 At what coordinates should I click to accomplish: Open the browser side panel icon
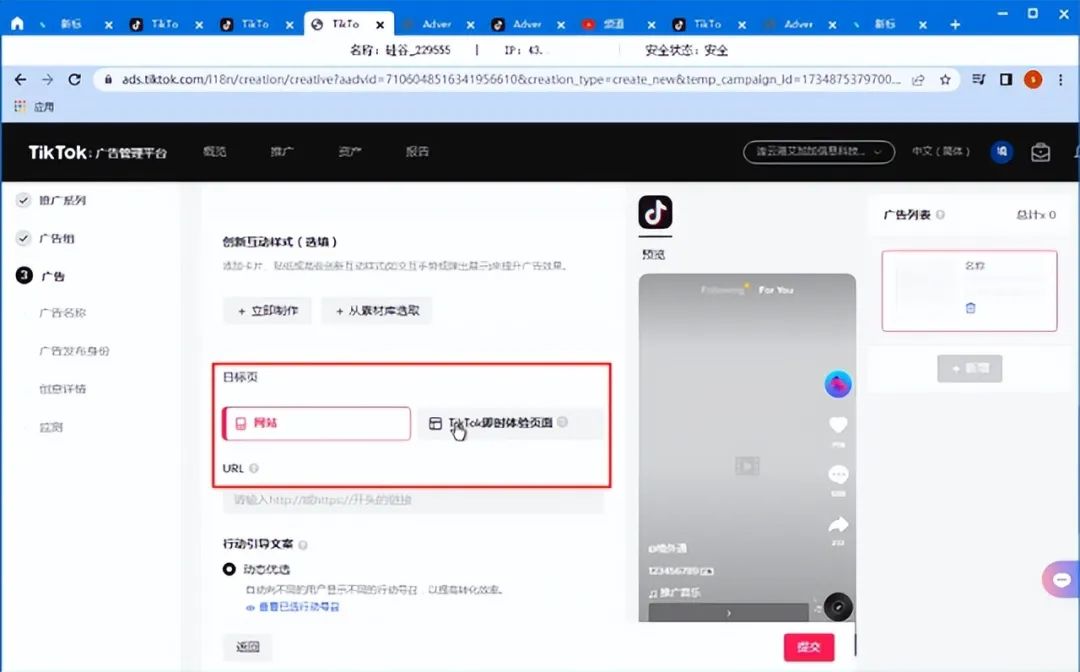[x=1006, y=80]
